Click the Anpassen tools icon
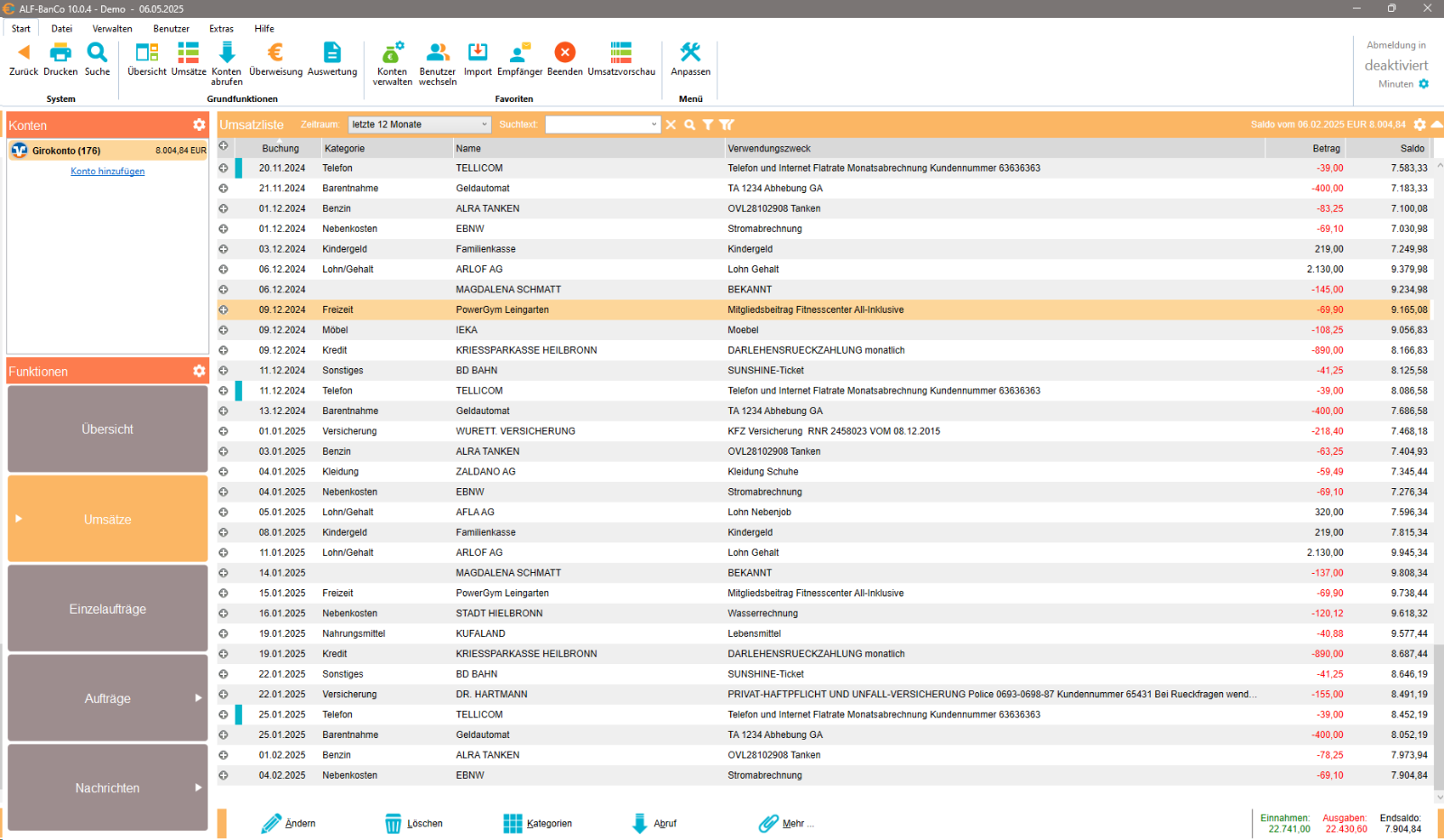1444x840 pixels. pos(690,52)
